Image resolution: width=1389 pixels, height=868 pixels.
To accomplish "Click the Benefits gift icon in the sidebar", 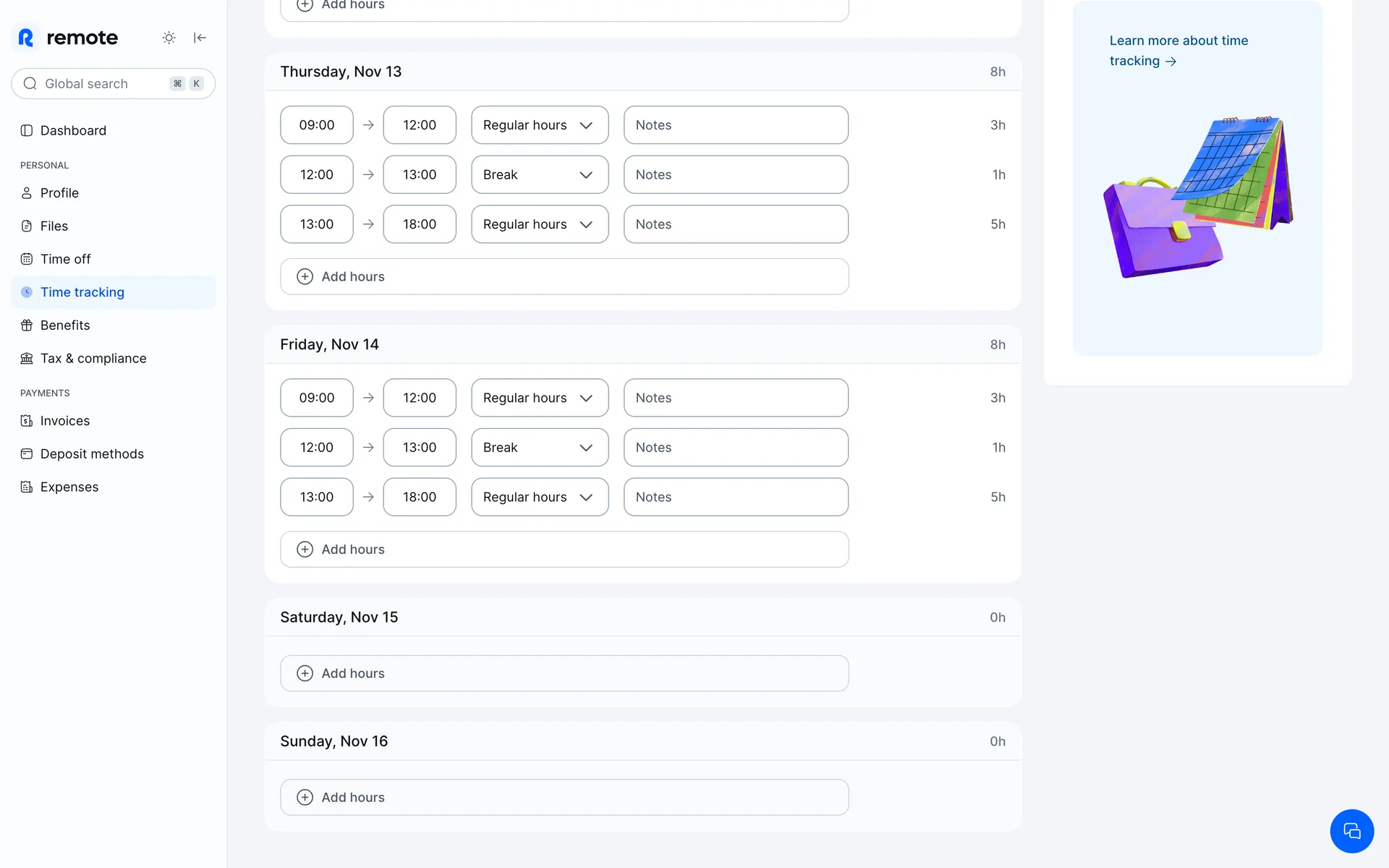I will (x=27, y=325).
